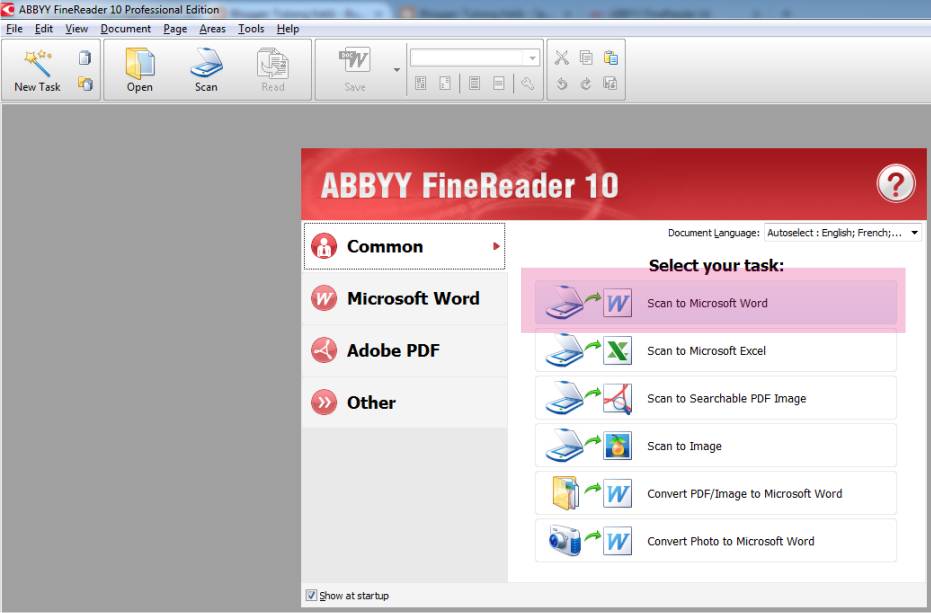The height and width of the screenshot is (613, 931).
Task: Click the Read toolbar icon
Action: click(x=273, y=64)
